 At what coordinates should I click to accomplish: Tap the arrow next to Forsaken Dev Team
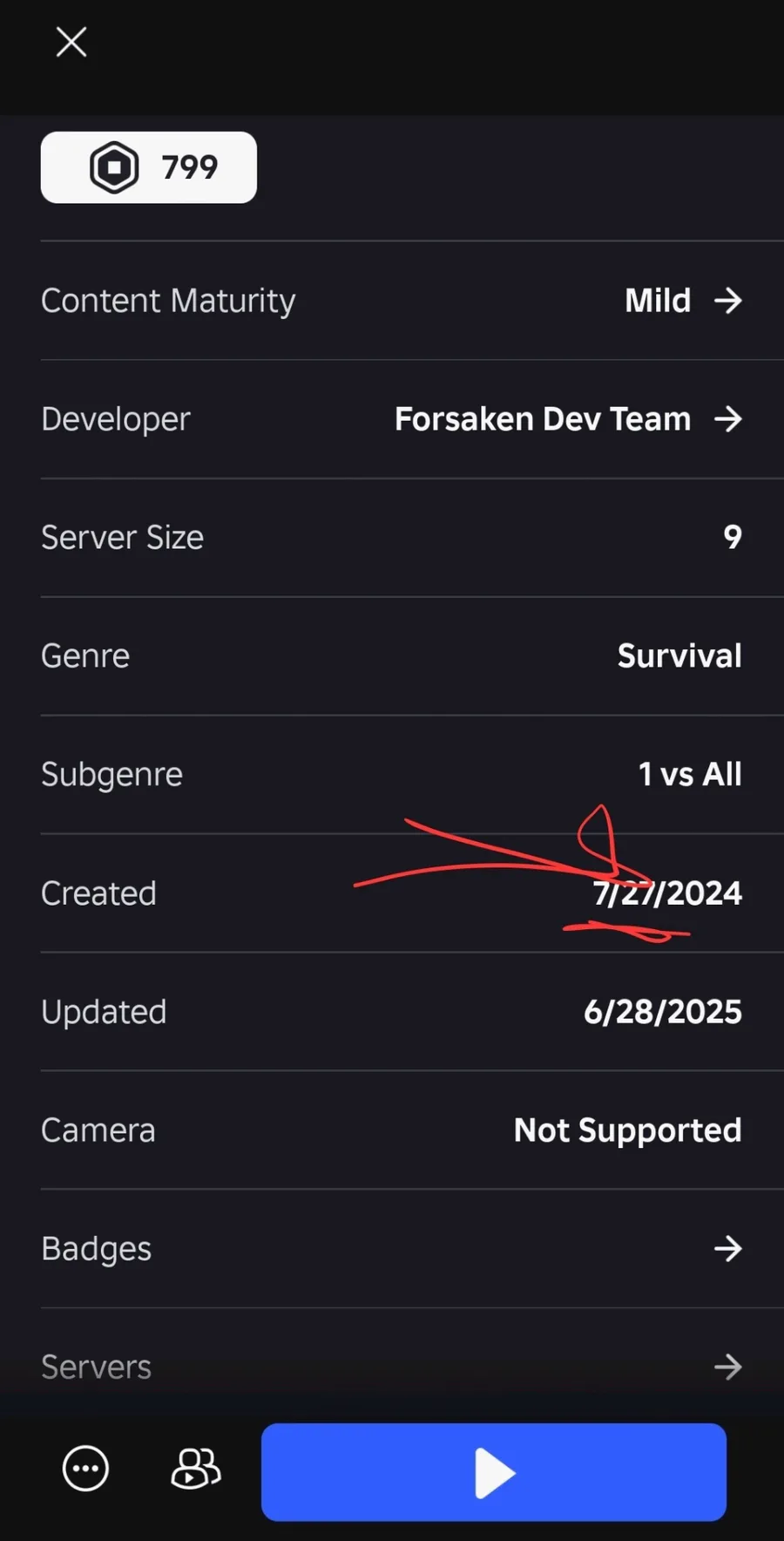(728, 419)
